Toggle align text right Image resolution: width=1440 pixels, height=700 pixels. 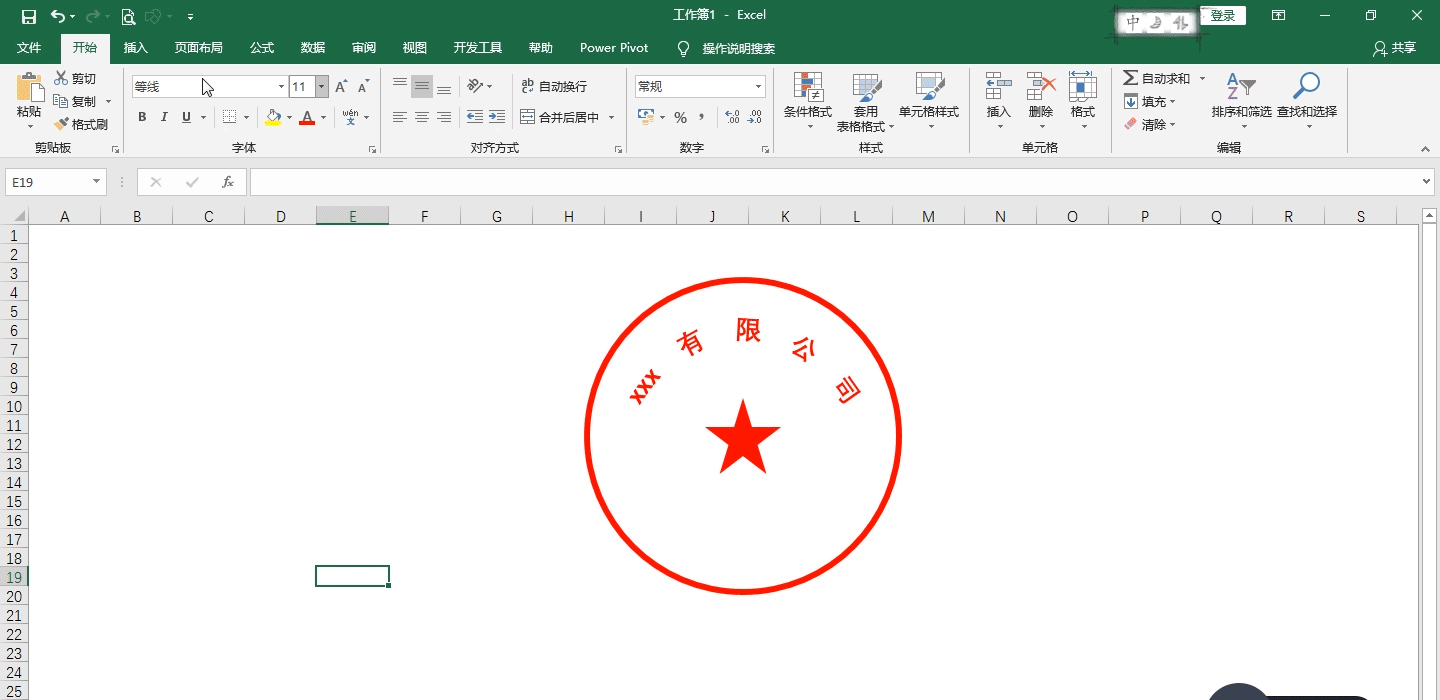444,117
